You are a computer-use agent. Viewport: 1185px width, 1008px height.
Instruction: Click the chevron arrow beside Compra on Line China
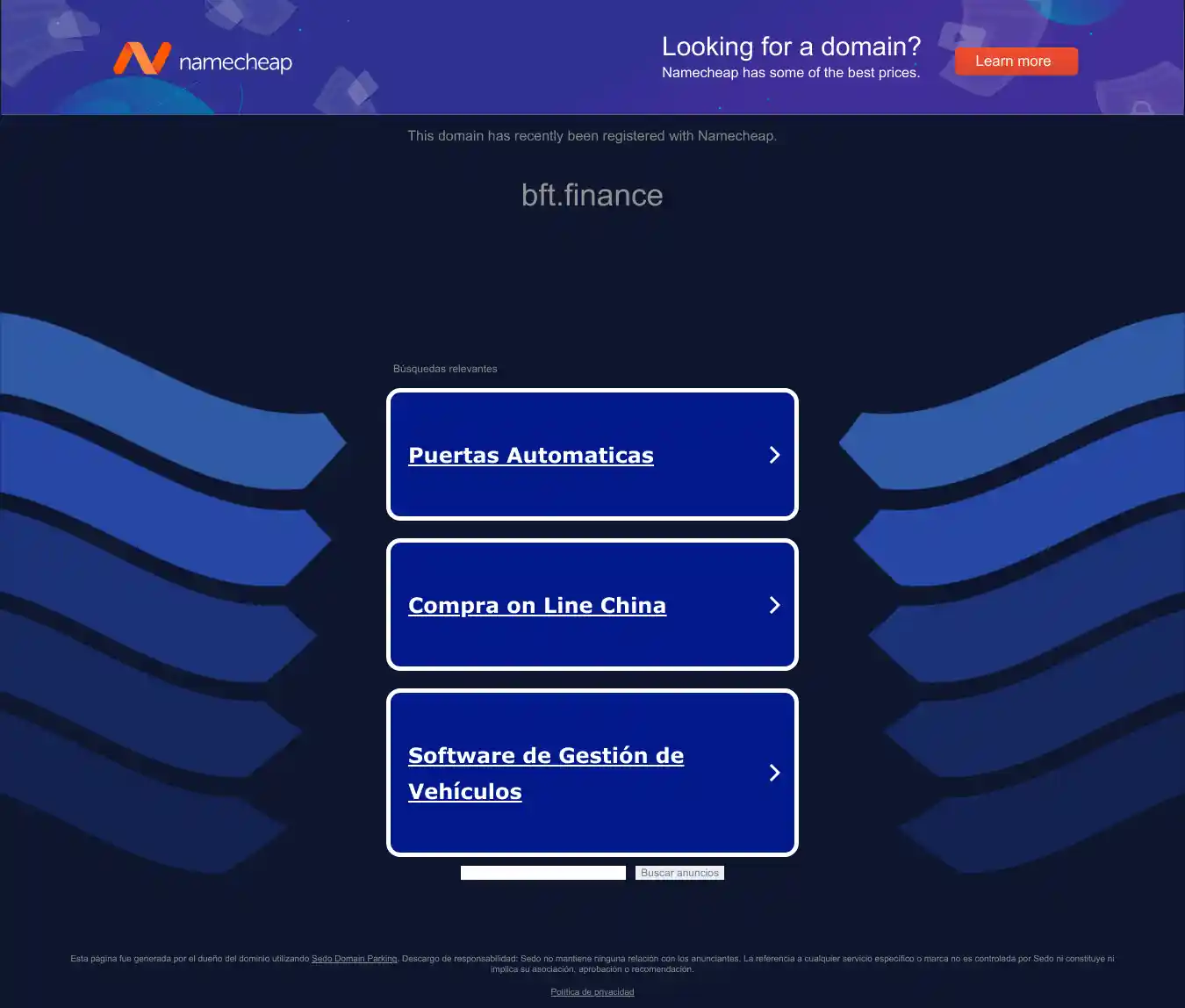point(774,605)
